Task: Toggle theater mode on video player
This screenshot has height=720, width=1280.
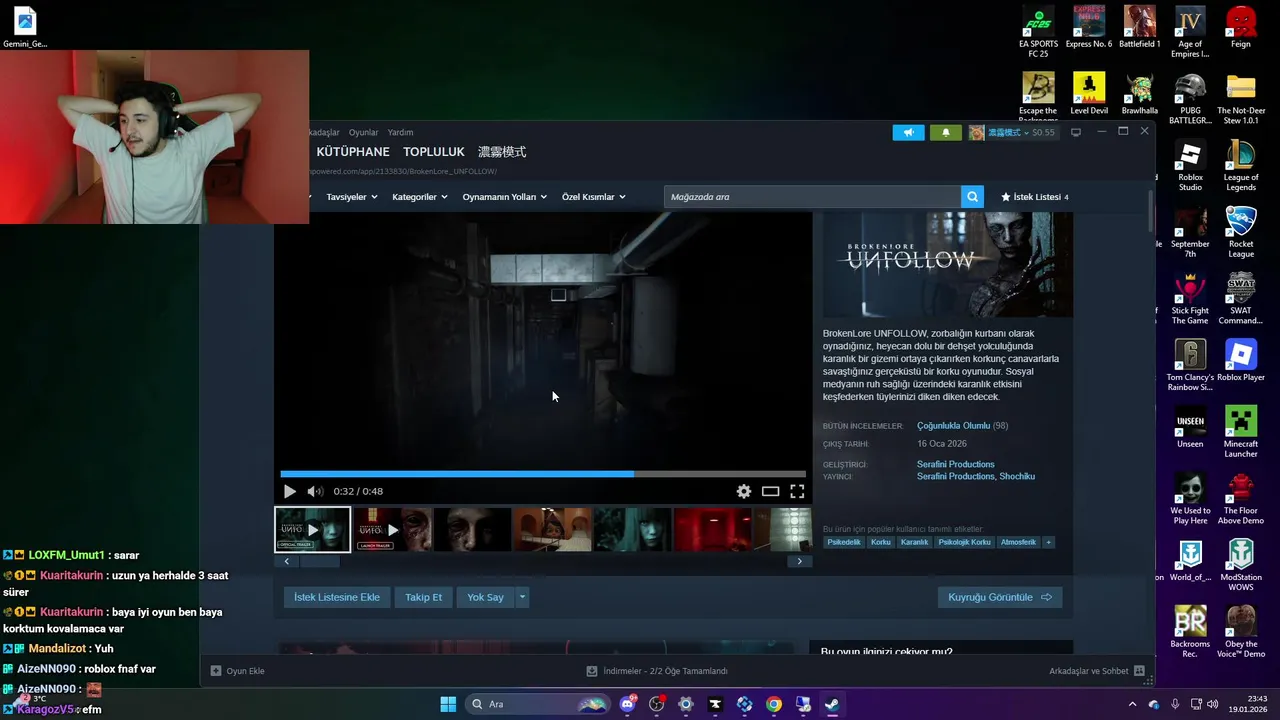Action: (770, 491)
